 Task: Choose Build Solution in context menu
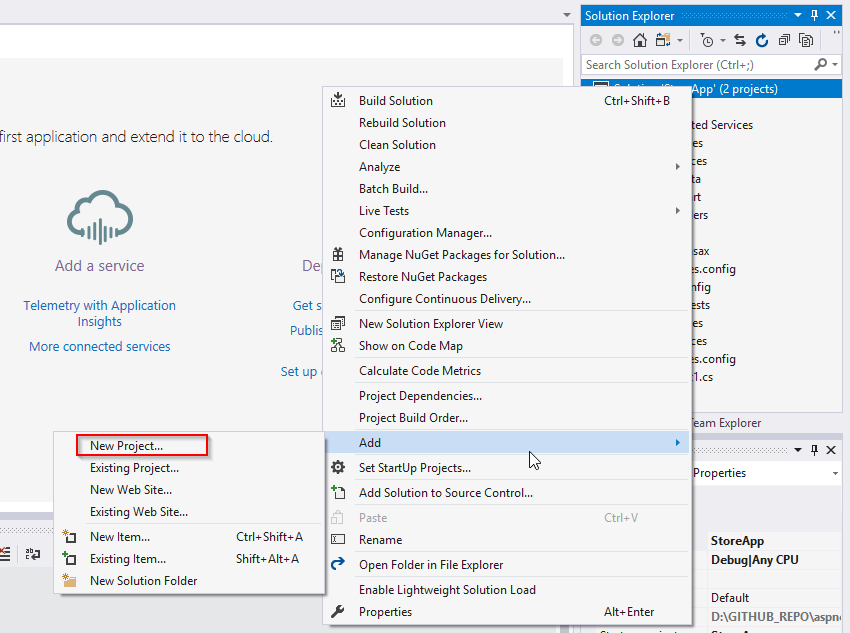pyautogui.click(x=396, y=101)
